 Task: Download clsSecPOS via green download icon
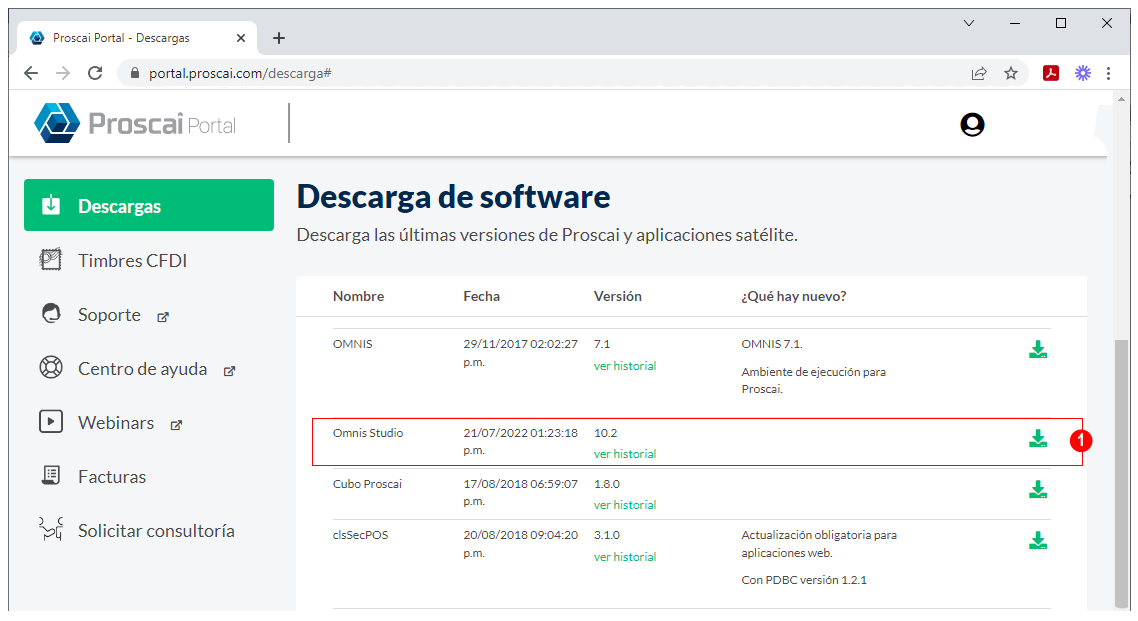(1038, 540)
